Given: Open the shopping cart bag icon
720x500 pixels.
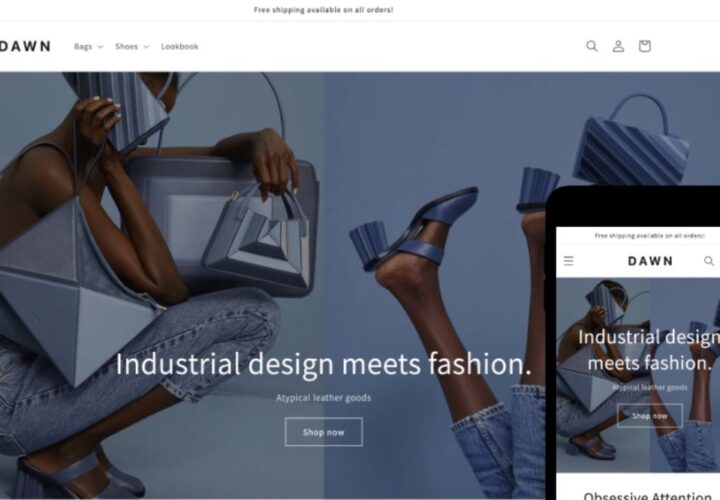Looking at the screenshot, I should (x=644, y=46).
